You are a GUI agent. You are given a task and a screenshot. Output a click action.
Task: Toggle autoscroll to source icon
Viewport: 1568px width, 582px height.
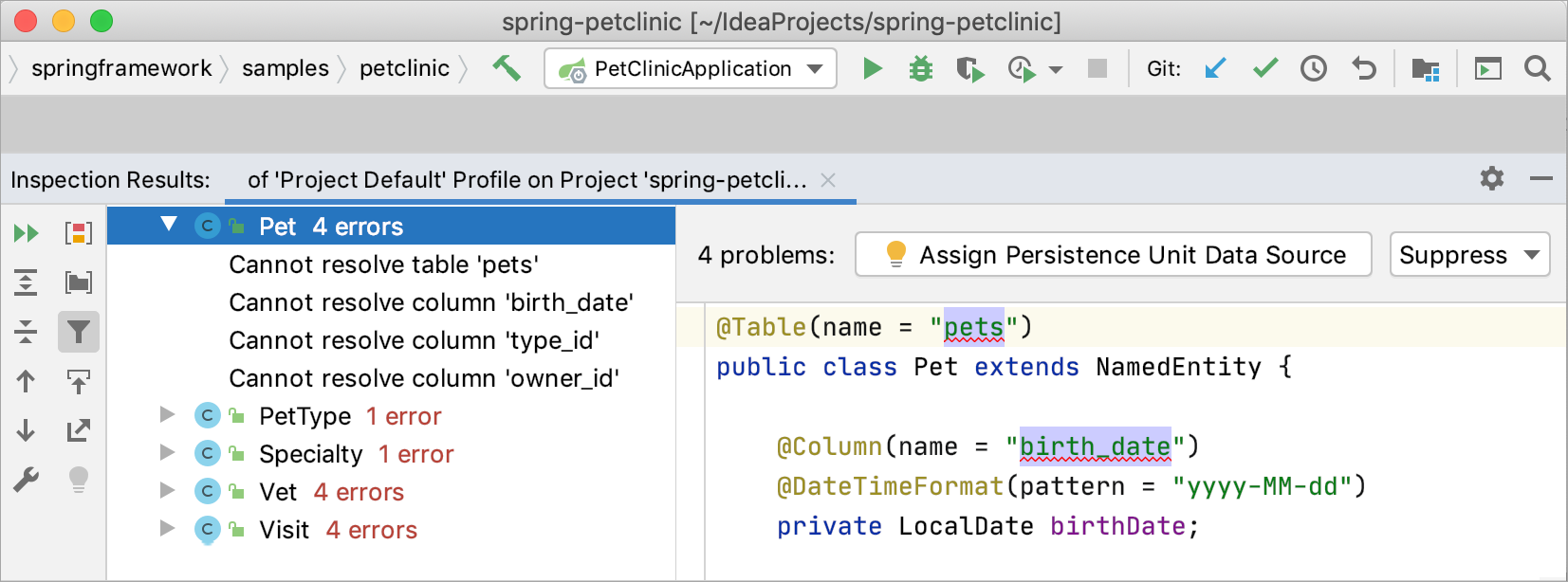[78, 381]
